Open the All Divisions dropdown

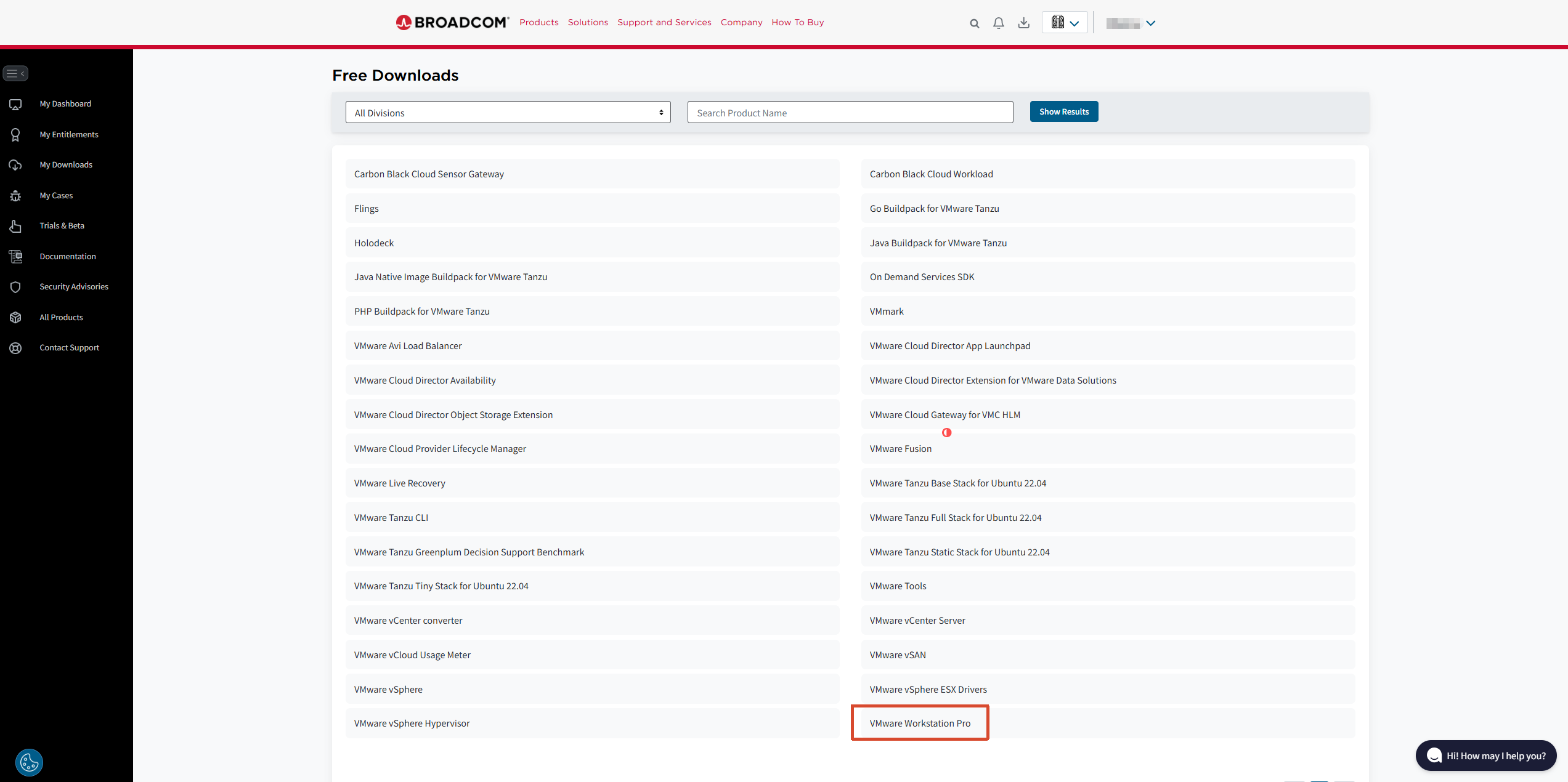(x=508, y=113)
